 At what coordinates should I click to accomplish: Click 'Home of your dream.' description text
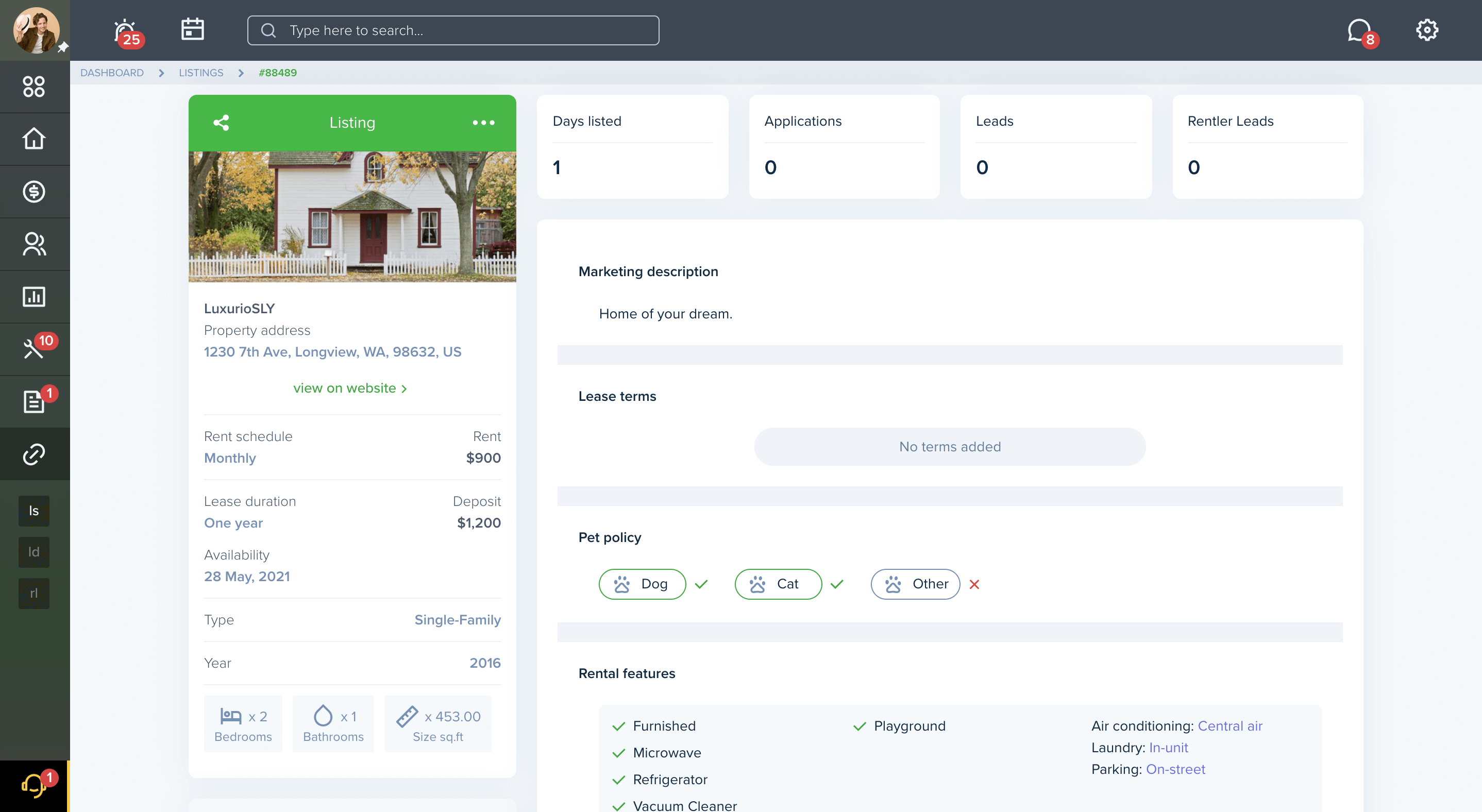(666, 314)
